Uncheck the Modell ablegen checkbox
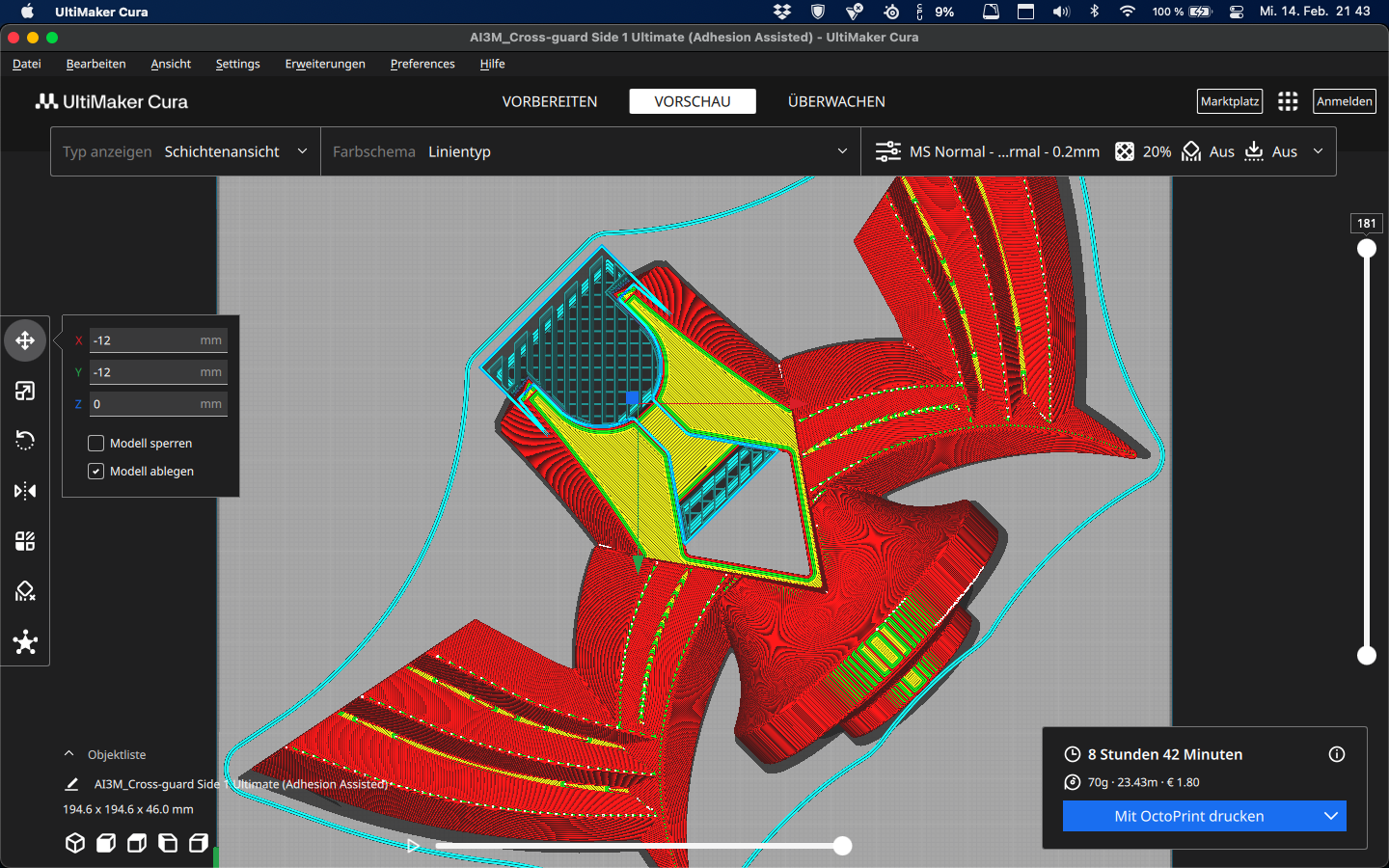Screen dimensions: 1389x868 (96, 472)
